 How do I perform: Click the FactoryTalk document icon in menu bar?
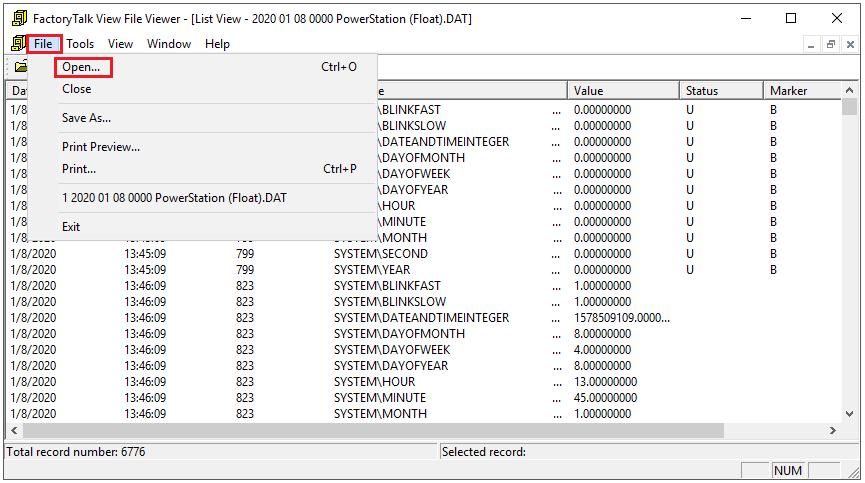[18, 43]
